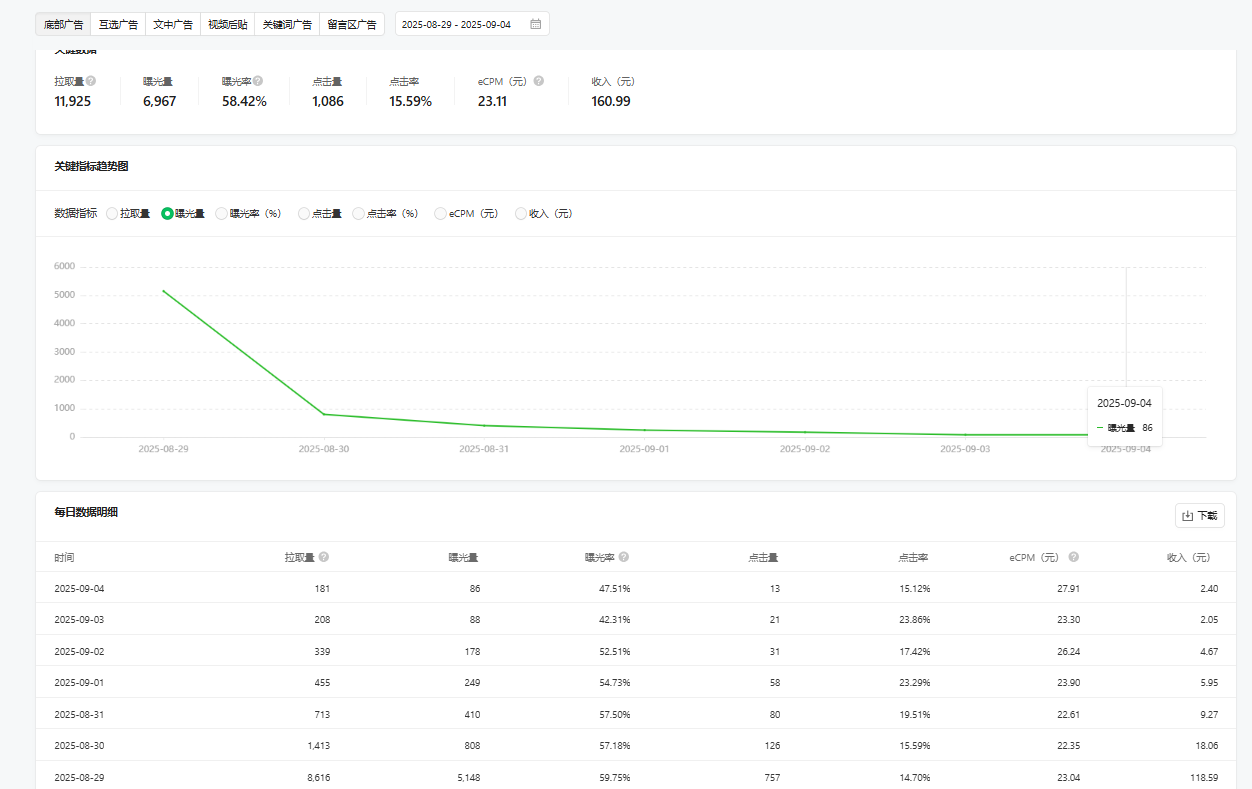
Task: Click the 58.42% 曝光率 summary value
Action: [244, 101]
